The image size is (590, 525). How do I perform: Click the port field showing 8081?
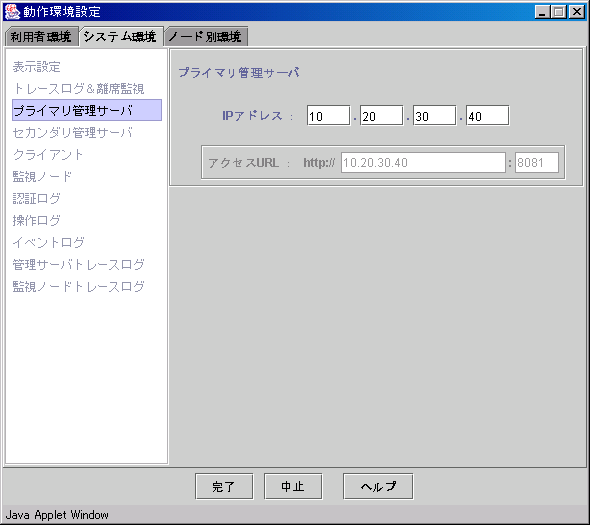pos(537,163)
